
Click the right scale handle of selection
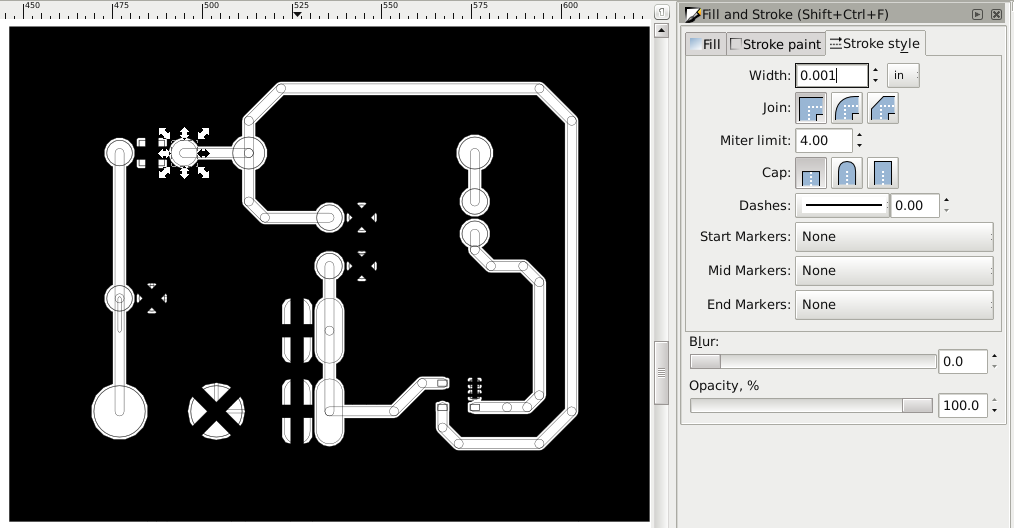204,153
